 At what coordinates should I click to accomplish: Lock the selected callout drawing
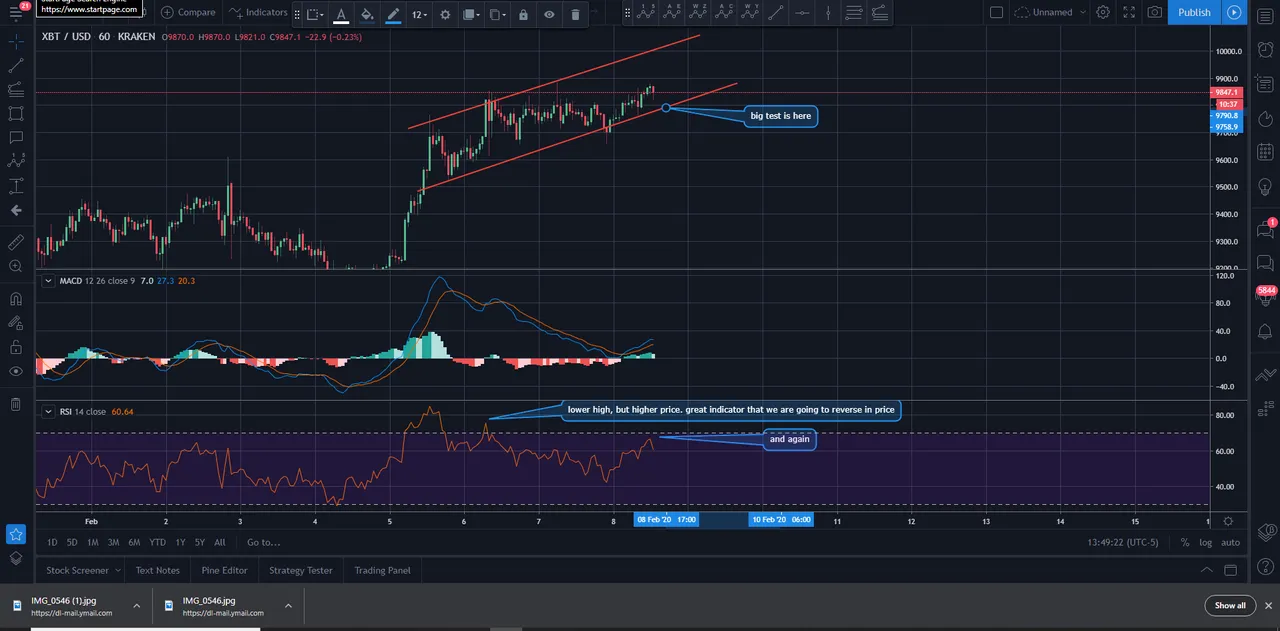click(523, 14)
